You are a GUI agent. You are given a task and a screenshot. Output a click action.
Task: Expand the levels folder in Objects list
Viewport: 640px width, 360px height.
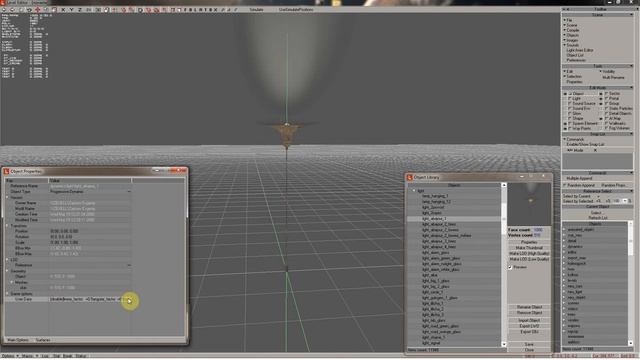pos(565,280)
